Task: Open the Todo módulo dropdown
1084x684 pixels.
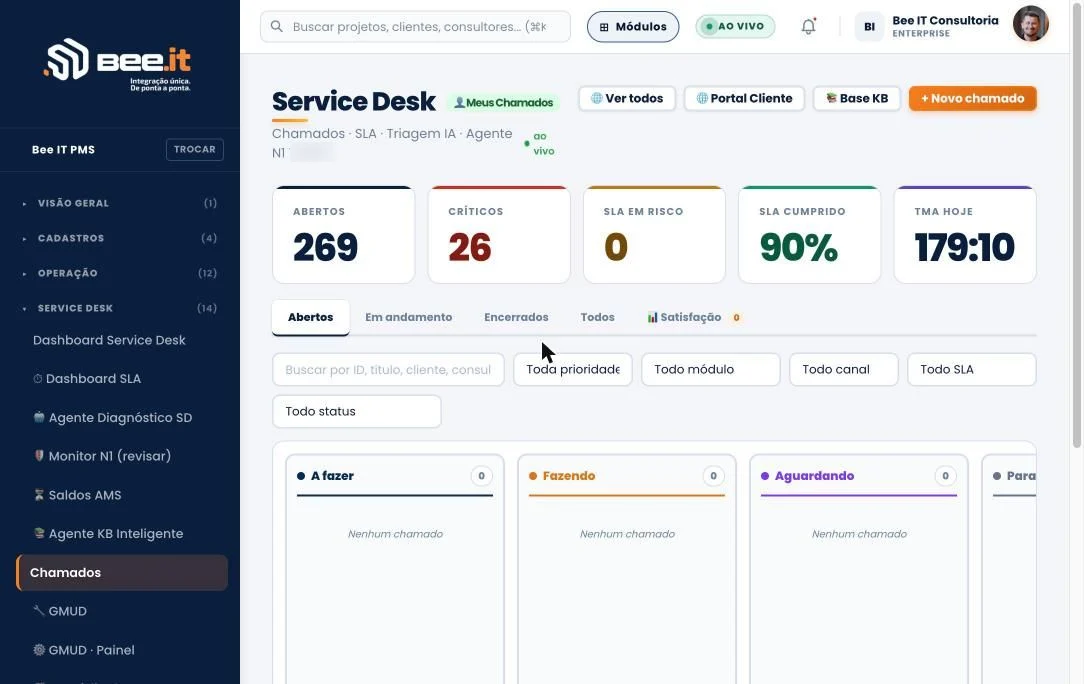Action: pos(711,369)
